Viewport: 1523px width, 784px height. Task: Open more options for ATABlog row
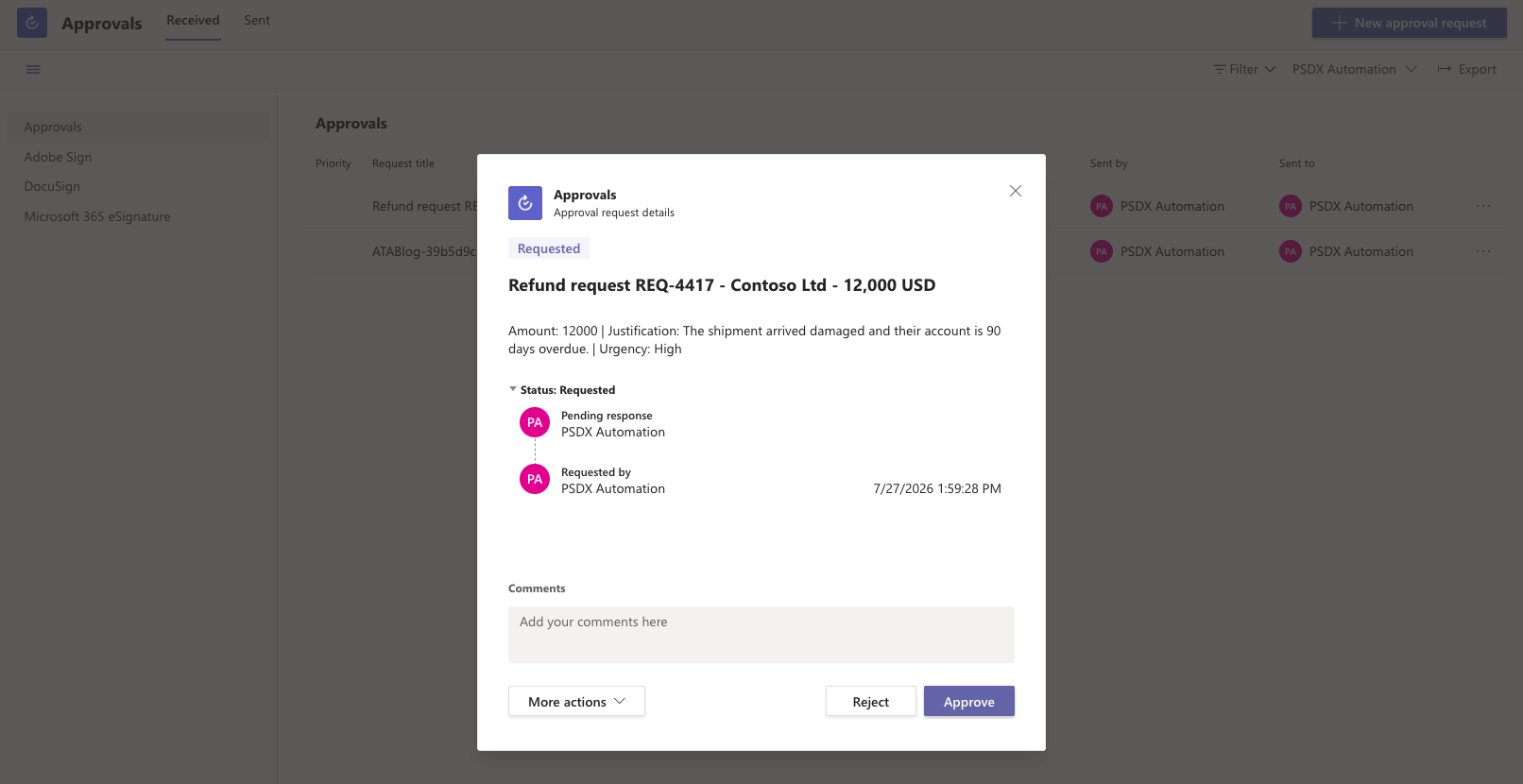point(1483,251)
